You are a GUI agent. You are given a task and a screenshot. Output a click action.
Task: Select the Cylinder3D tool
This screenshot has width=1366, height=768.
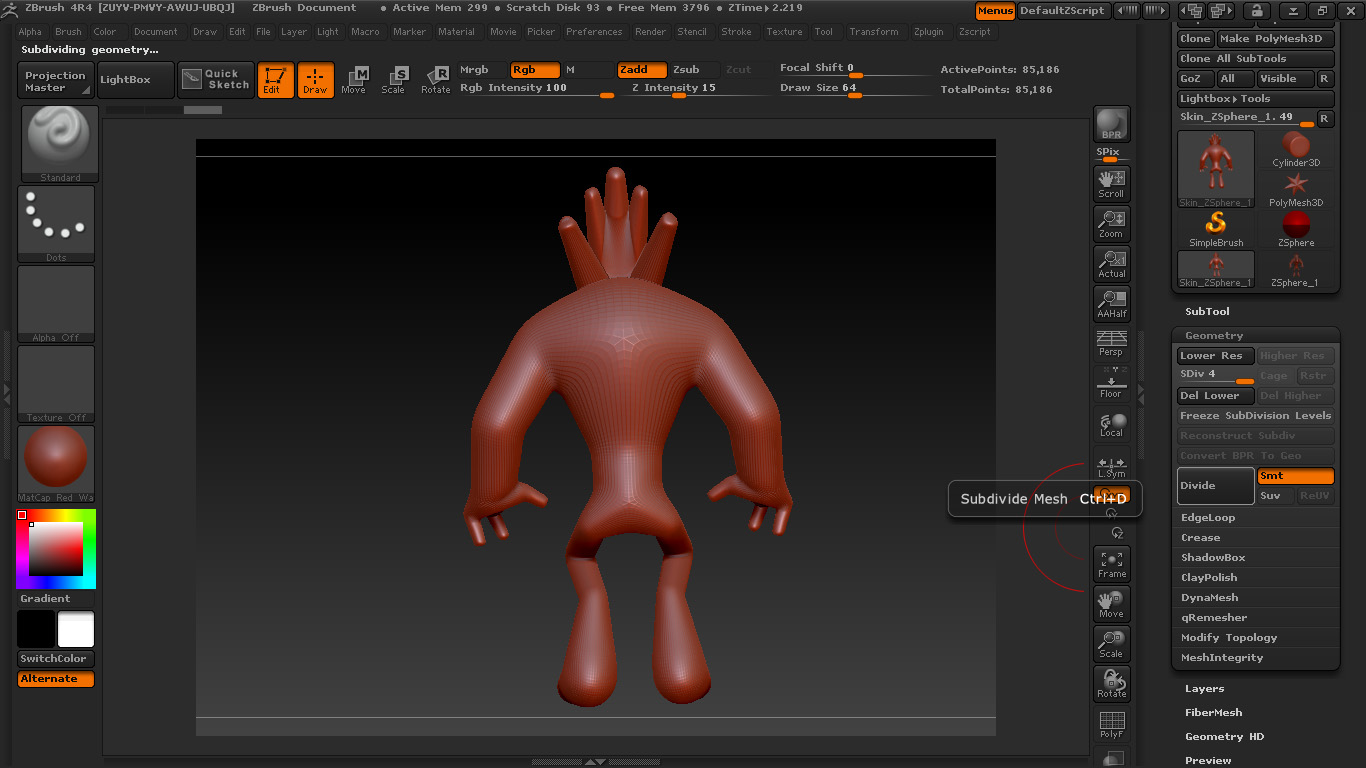click(1296, 149)
